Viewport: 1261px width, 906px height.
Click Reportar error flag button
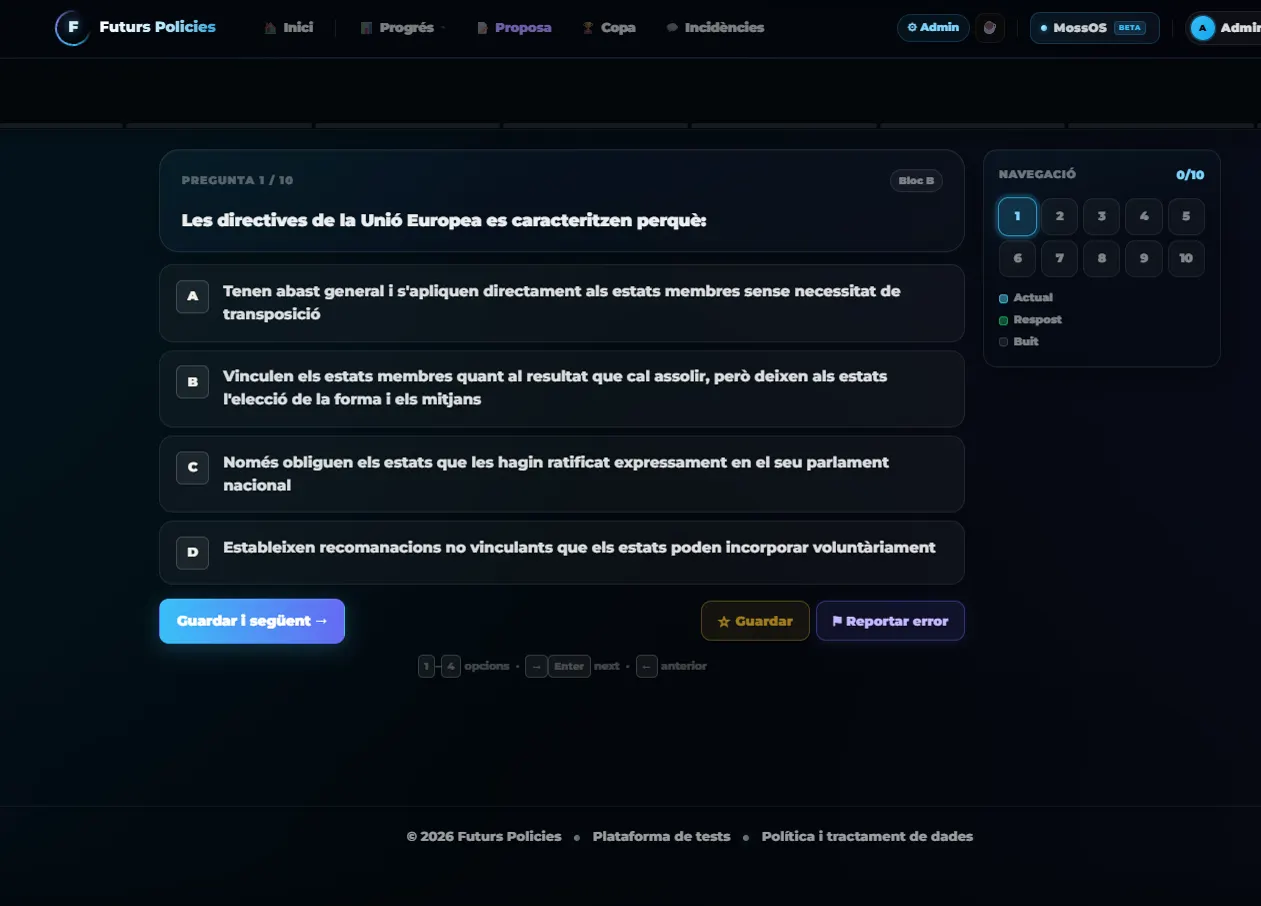tap(890, 621)
